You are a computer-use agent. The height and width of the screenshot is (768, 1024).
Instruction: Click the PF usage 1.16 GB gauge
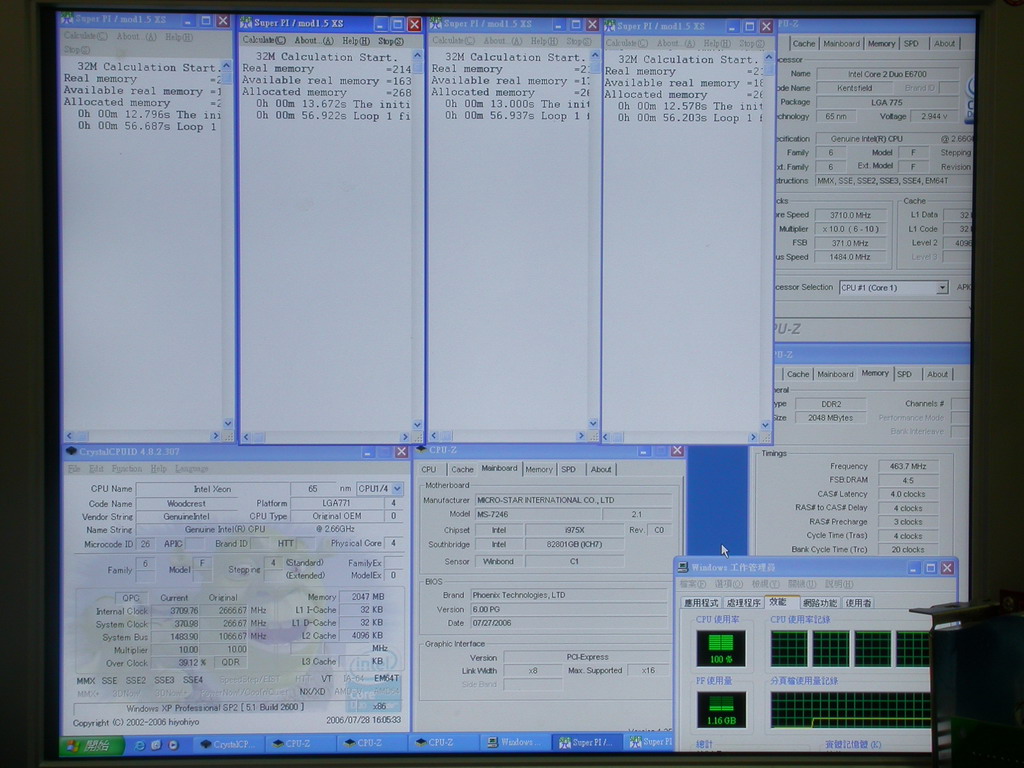[721, 711]
